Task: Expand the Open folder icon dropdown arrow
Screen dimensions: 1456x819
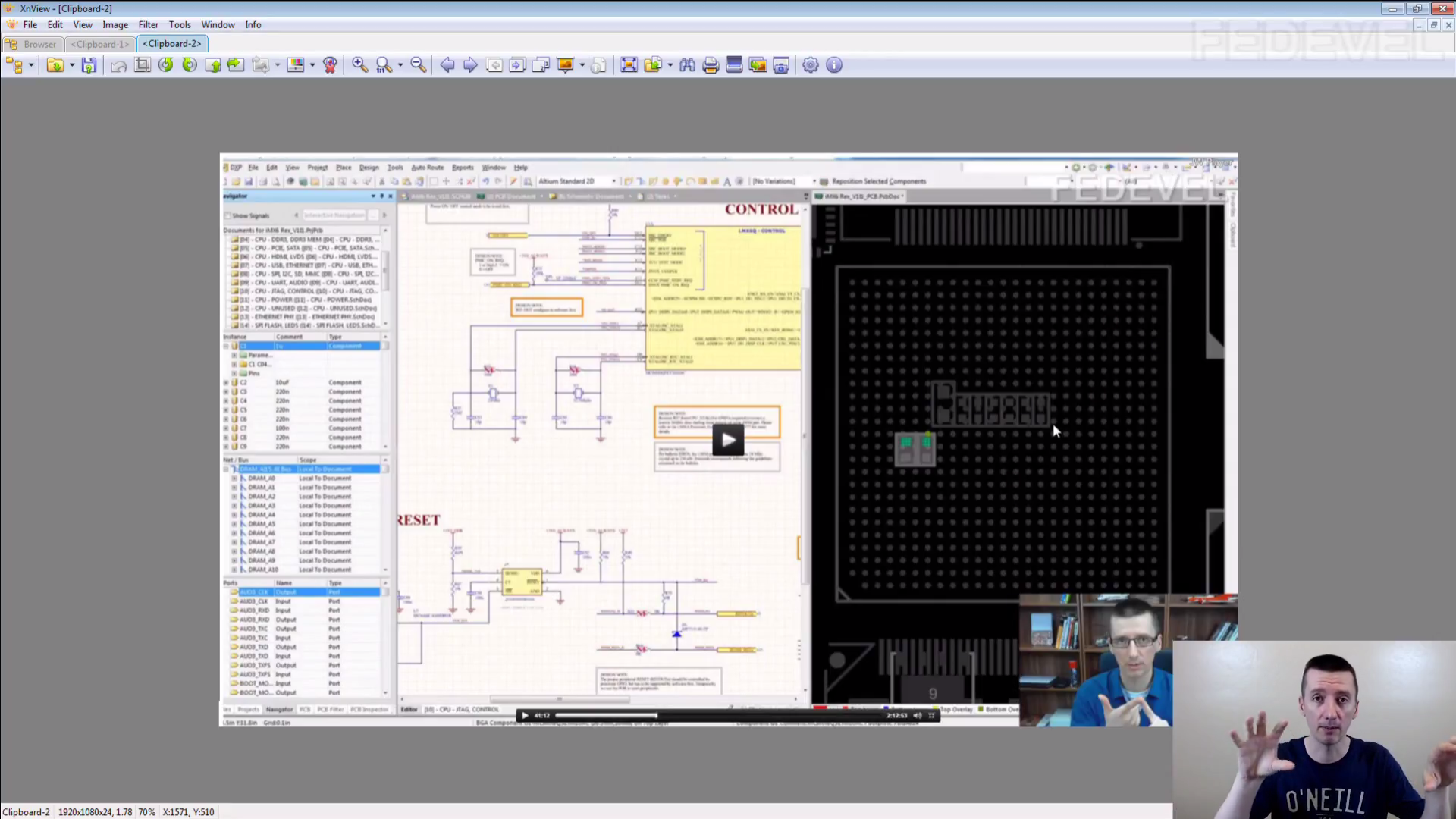Action: (72, 65)
